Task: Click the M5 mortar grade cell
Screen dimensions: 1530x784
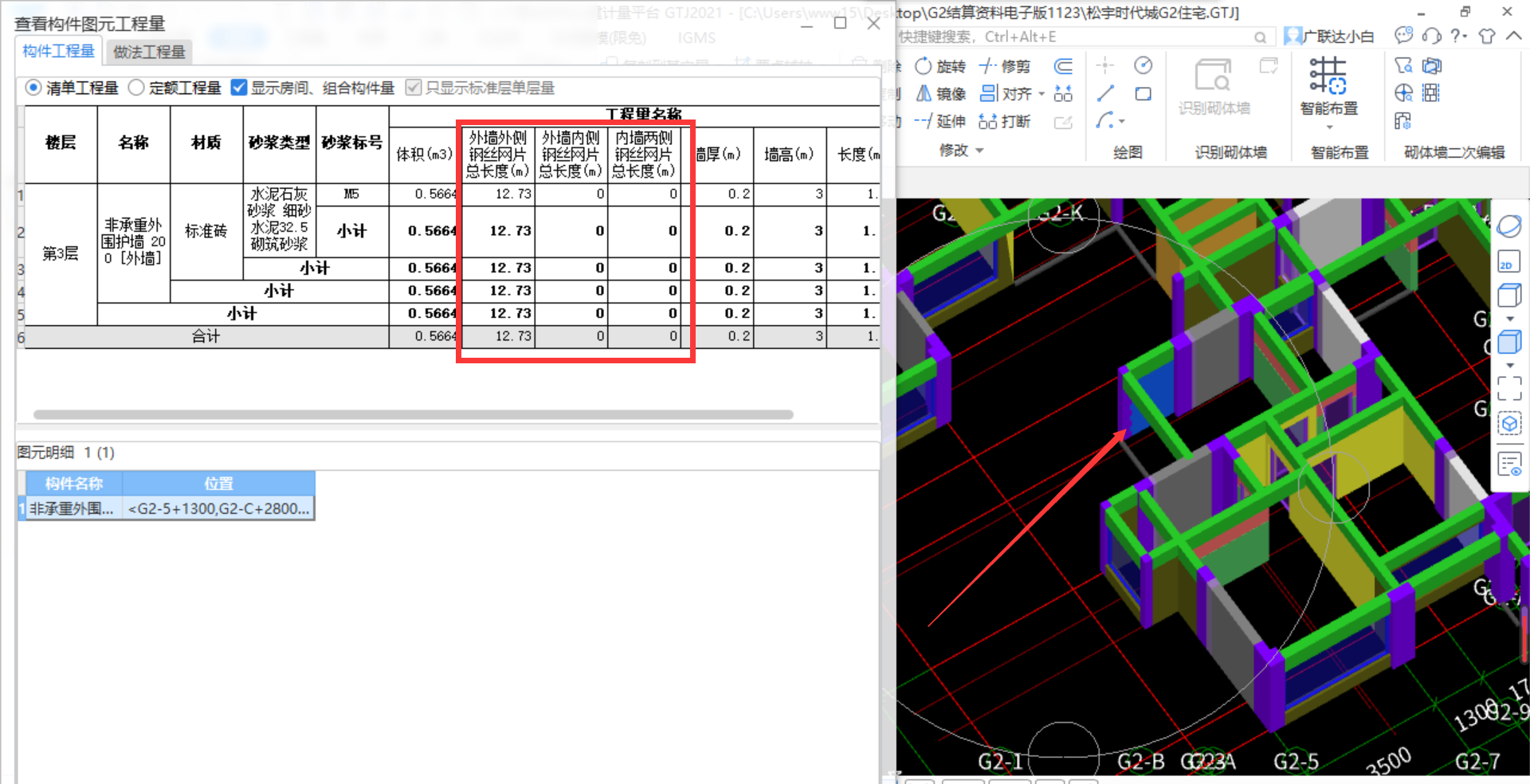Action: coord(351,194)
